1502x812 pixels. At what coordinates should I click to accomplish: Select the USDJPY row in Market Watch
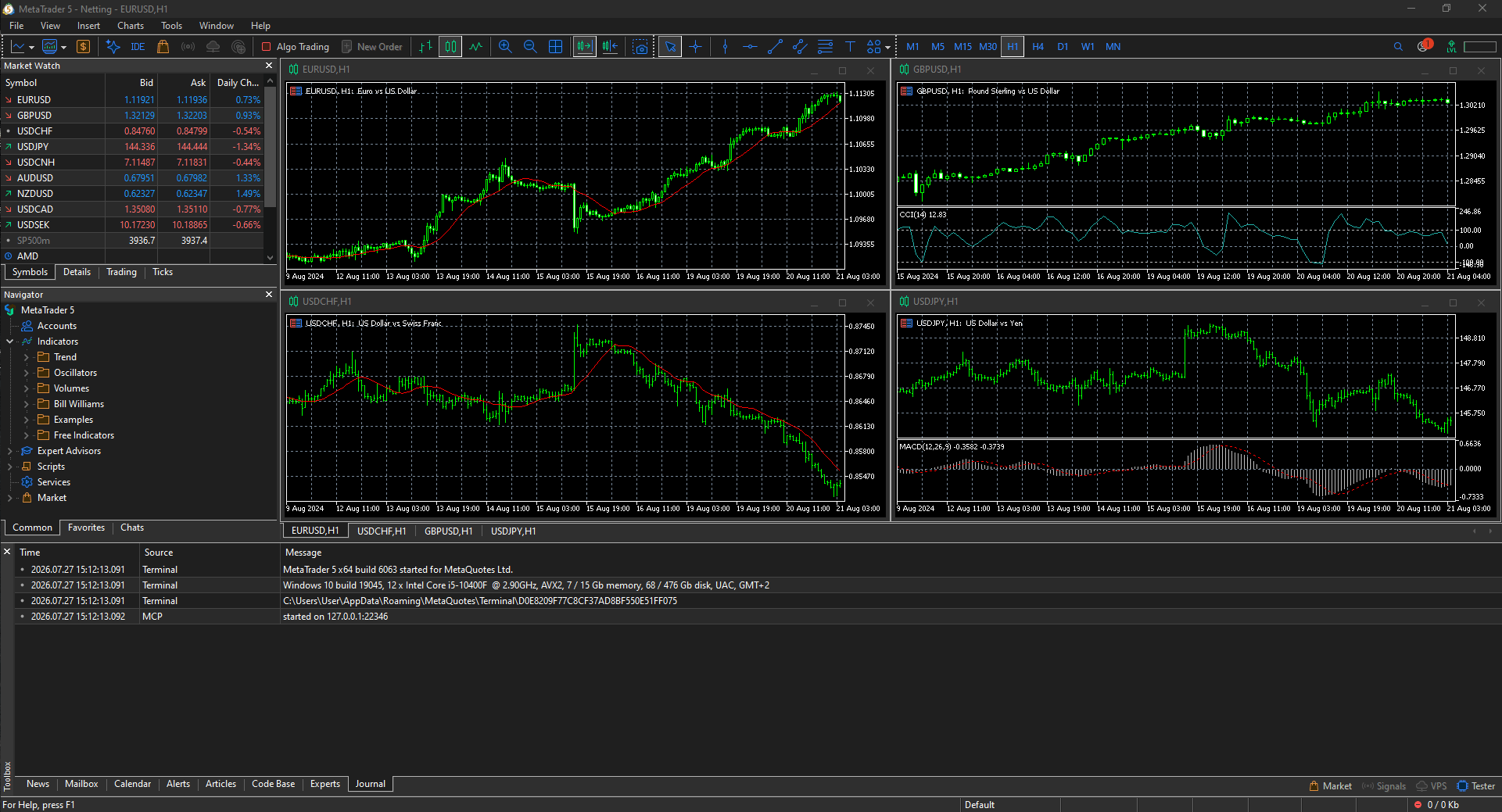pyautogui.click(x=131, y=147)
